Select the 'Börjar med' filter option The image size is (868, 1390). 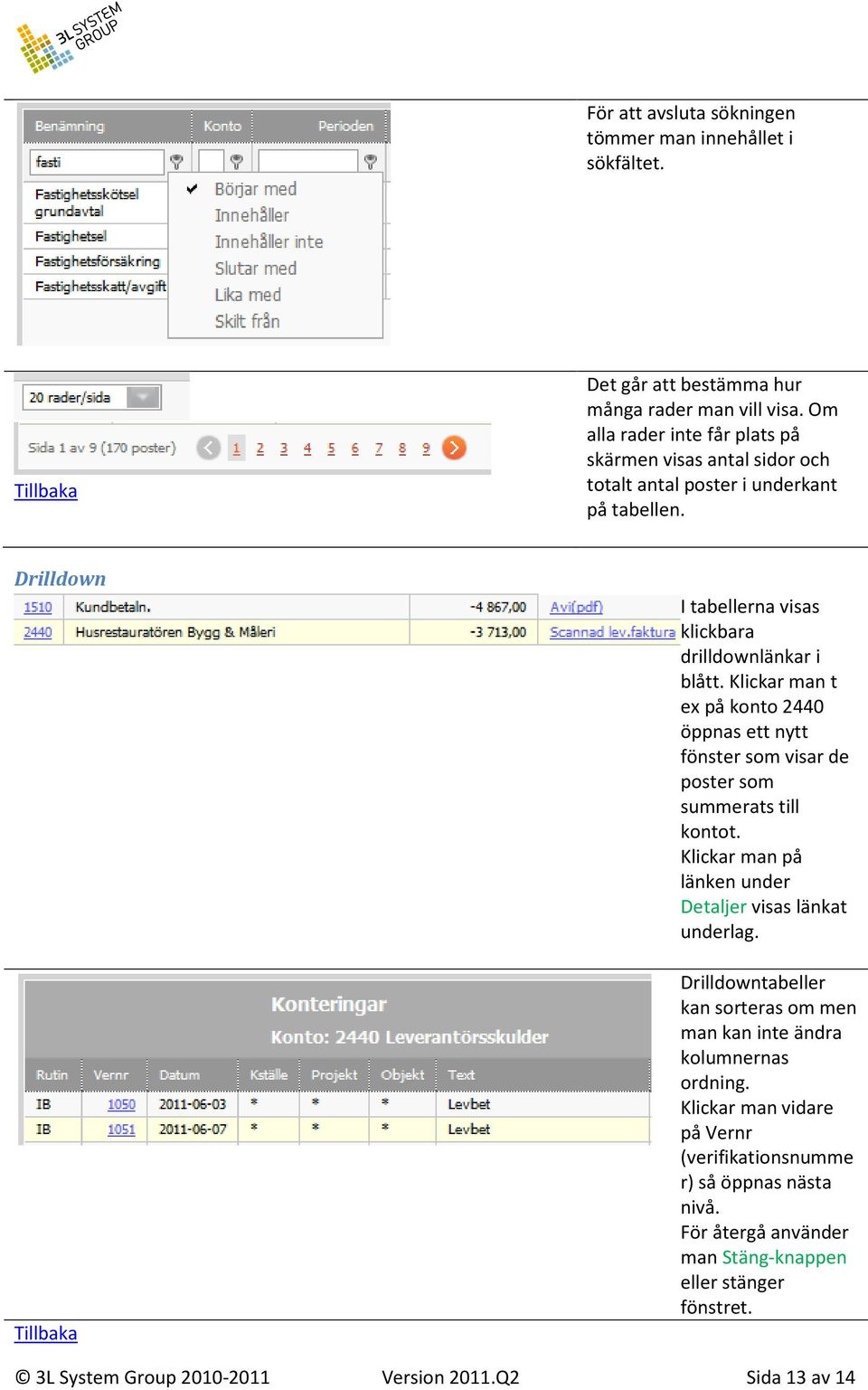(x=255, y=189)
